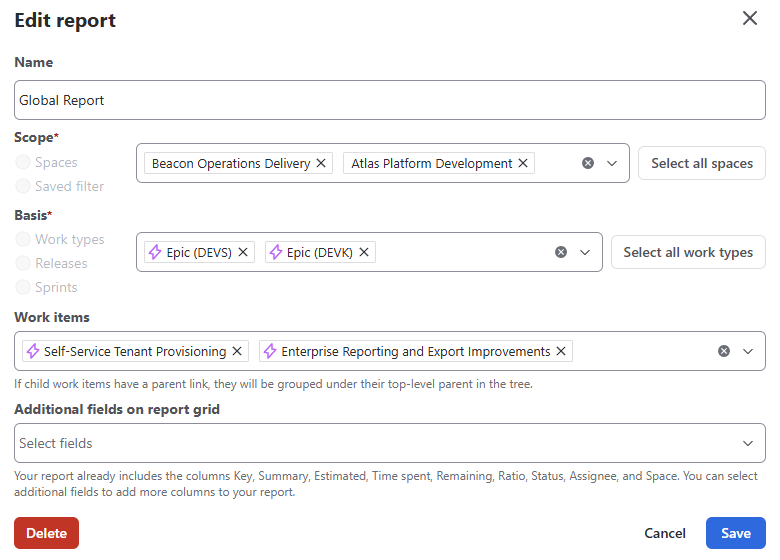Open the Basis work types dropdown

[x=585, y=253]
